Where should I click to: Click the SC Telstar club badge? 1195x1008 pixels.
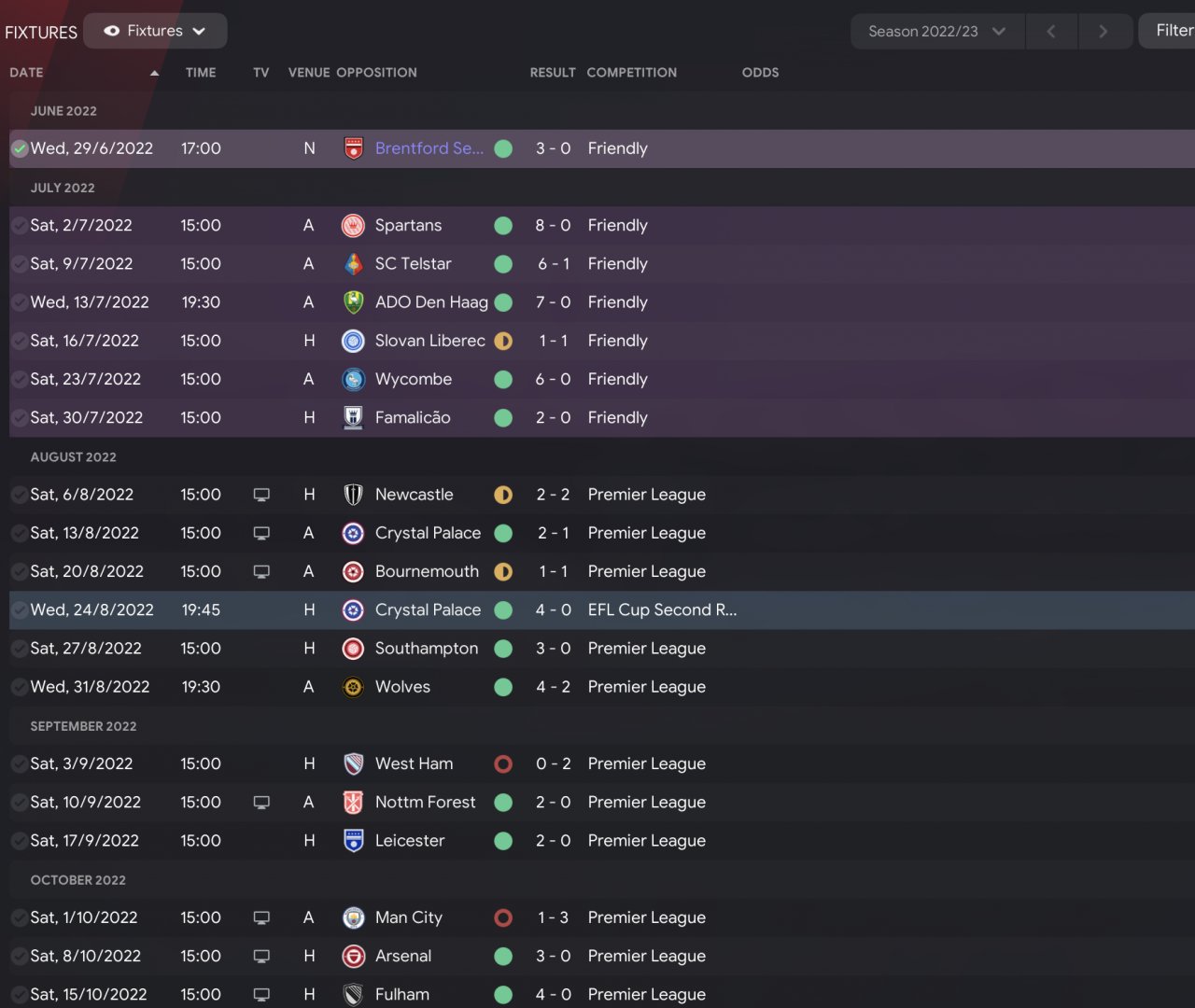pyautogui.click(x=353, y=264)
